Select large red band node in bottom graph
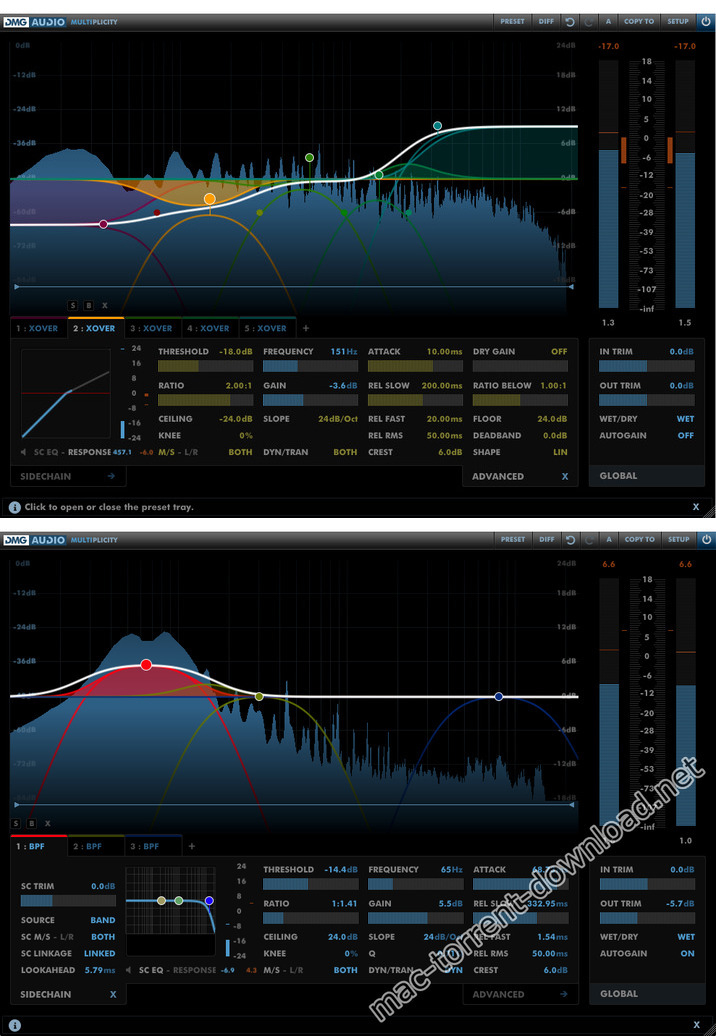The image size is (716, 1036). tap(146, 665)
